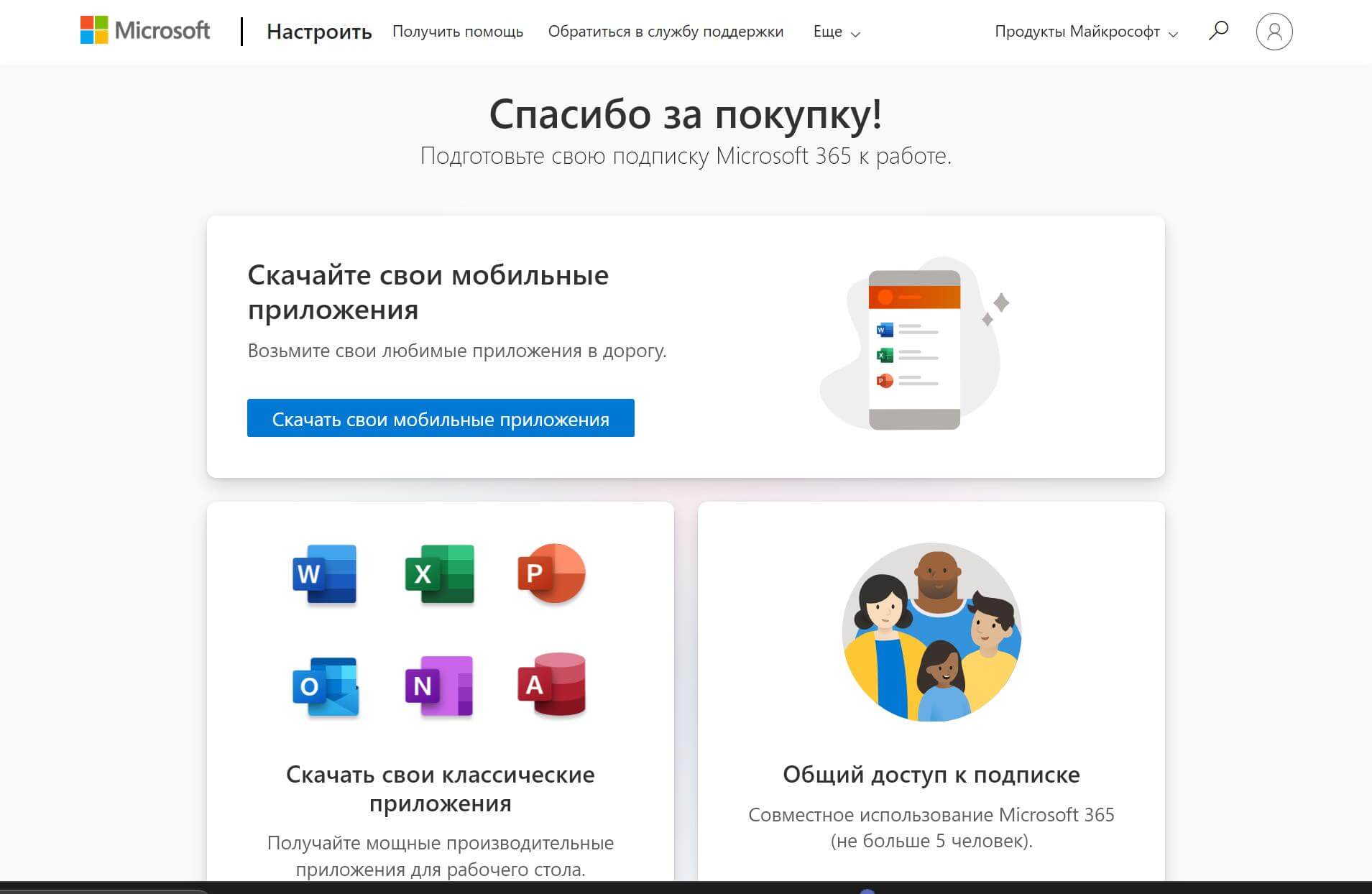Click text Возьмите свои любимые приложения в дорогу
The height and width of the screenshot is (894, 1372).
(457, 351)
